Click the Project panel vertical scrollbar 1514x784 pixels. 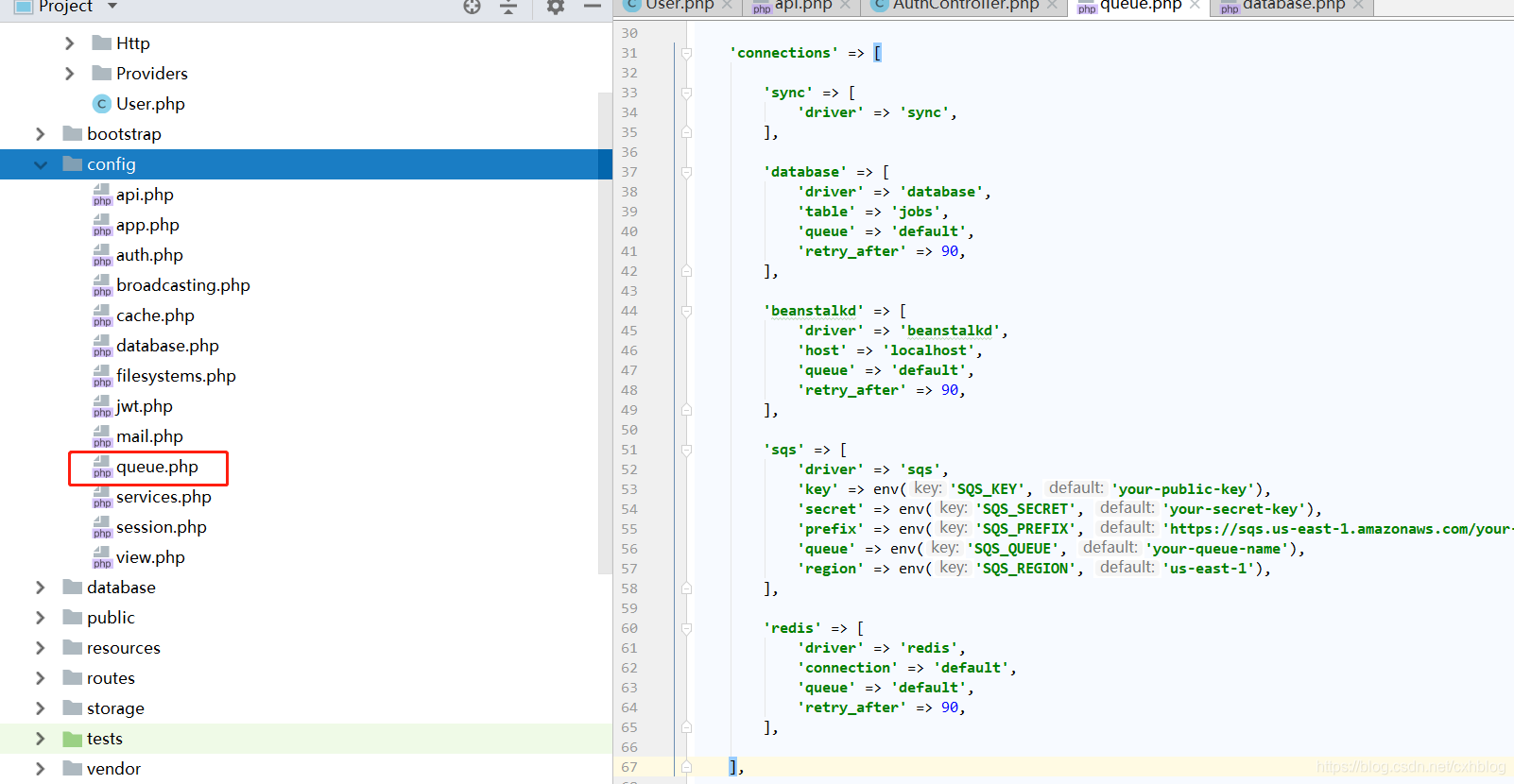[x=605, y=331]
